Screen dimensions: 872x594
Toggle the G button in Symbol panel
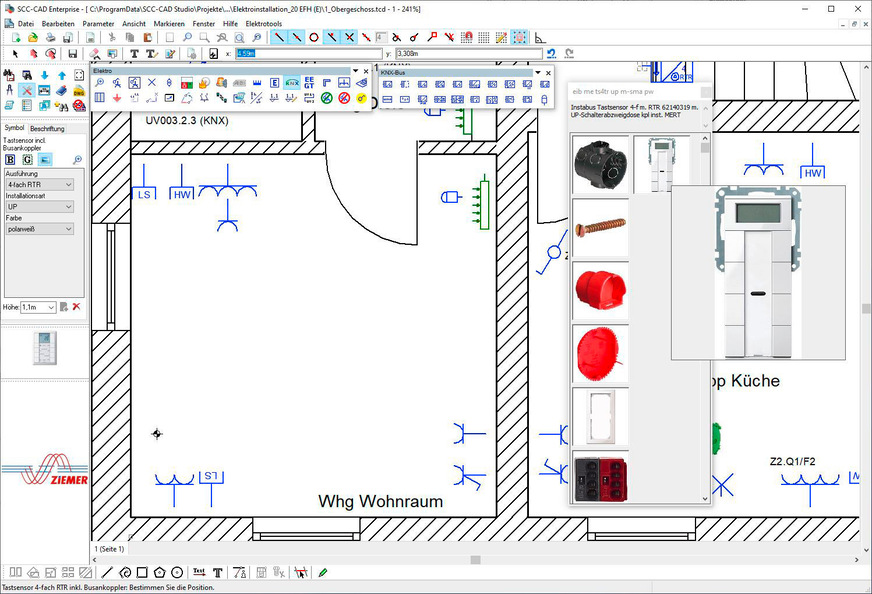[27, 159]
